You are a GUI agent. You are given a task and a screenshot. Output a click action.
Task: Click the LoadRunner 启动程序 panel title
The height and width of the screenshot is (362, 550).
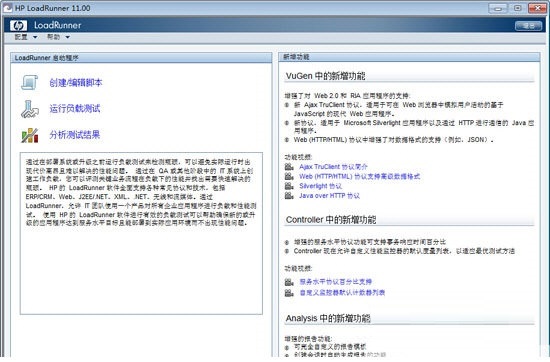47,58
